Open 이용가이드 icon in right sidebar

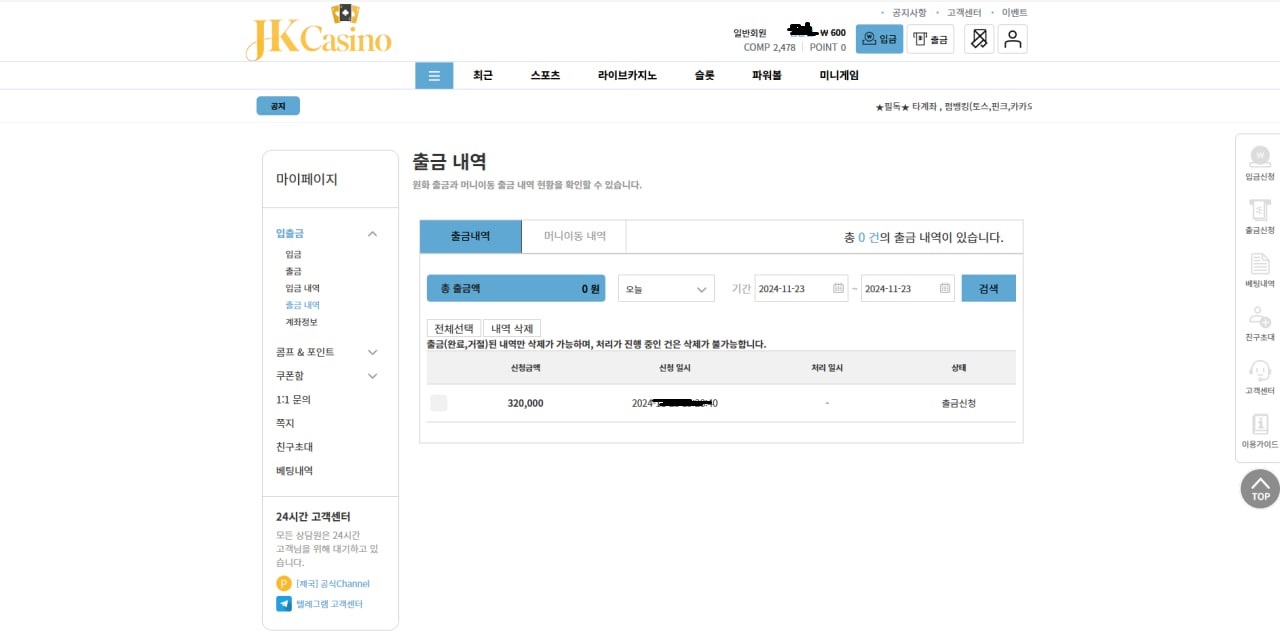click(1259, 426)
